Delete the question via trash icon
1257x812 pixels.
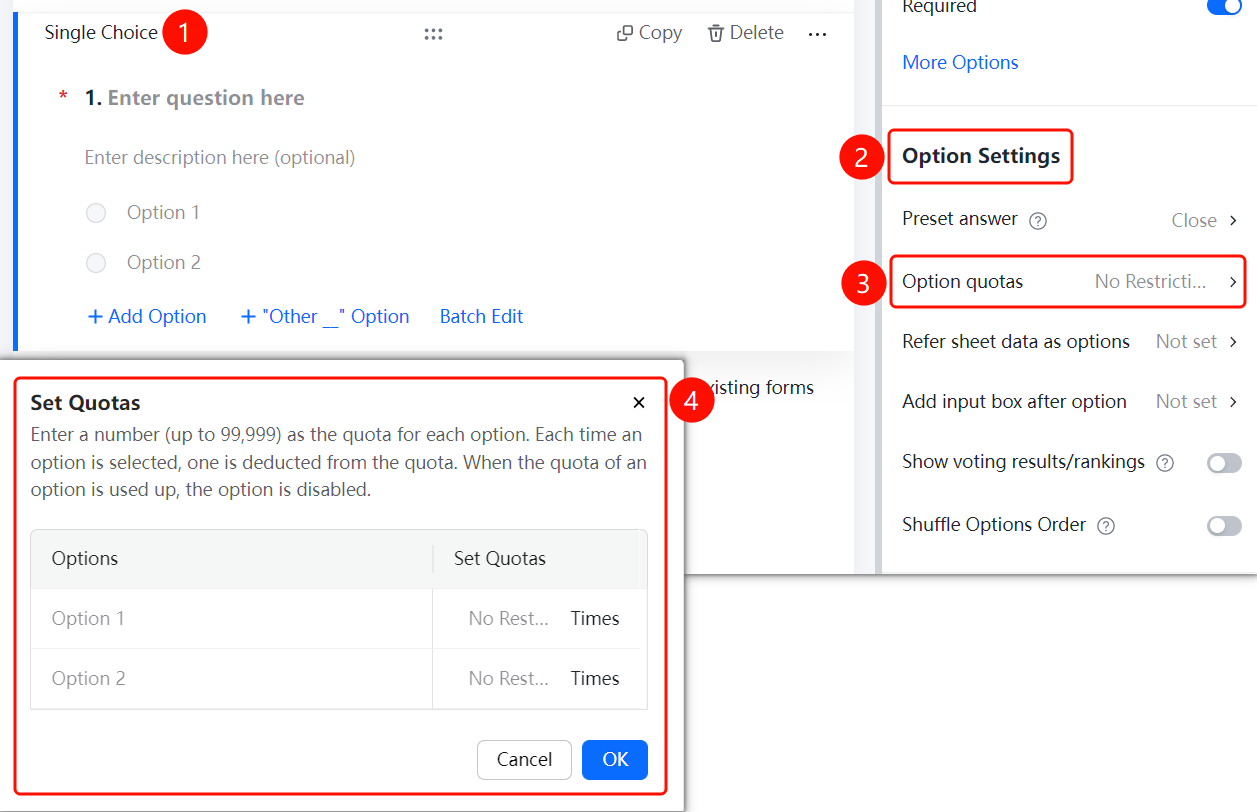[x=716, y=33]
